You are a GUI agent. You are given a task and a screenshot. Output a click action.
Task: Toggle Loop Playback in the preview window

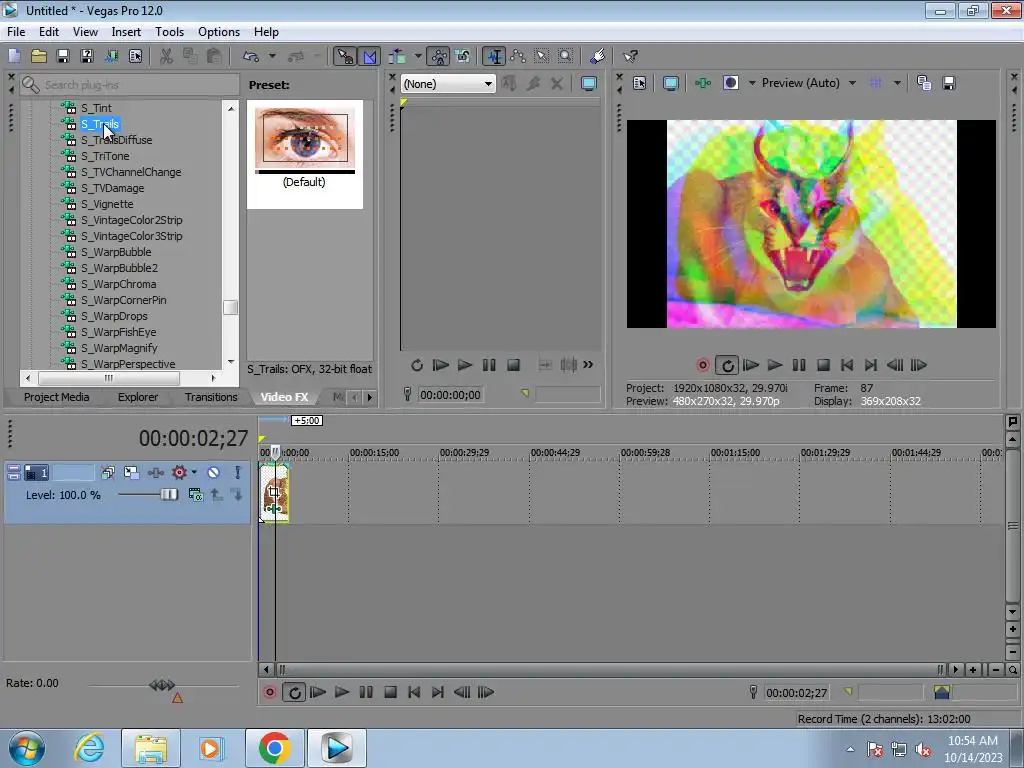727,365
